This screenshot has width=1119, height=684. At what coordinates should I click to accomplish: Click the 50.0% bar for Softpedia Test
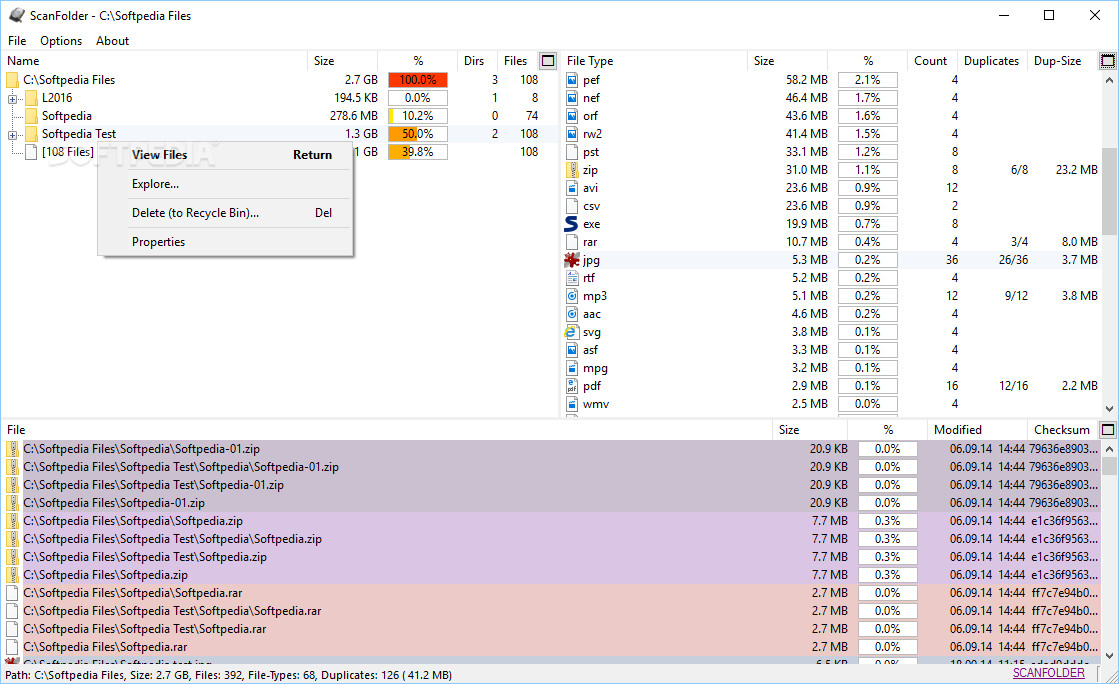[417, 134]
